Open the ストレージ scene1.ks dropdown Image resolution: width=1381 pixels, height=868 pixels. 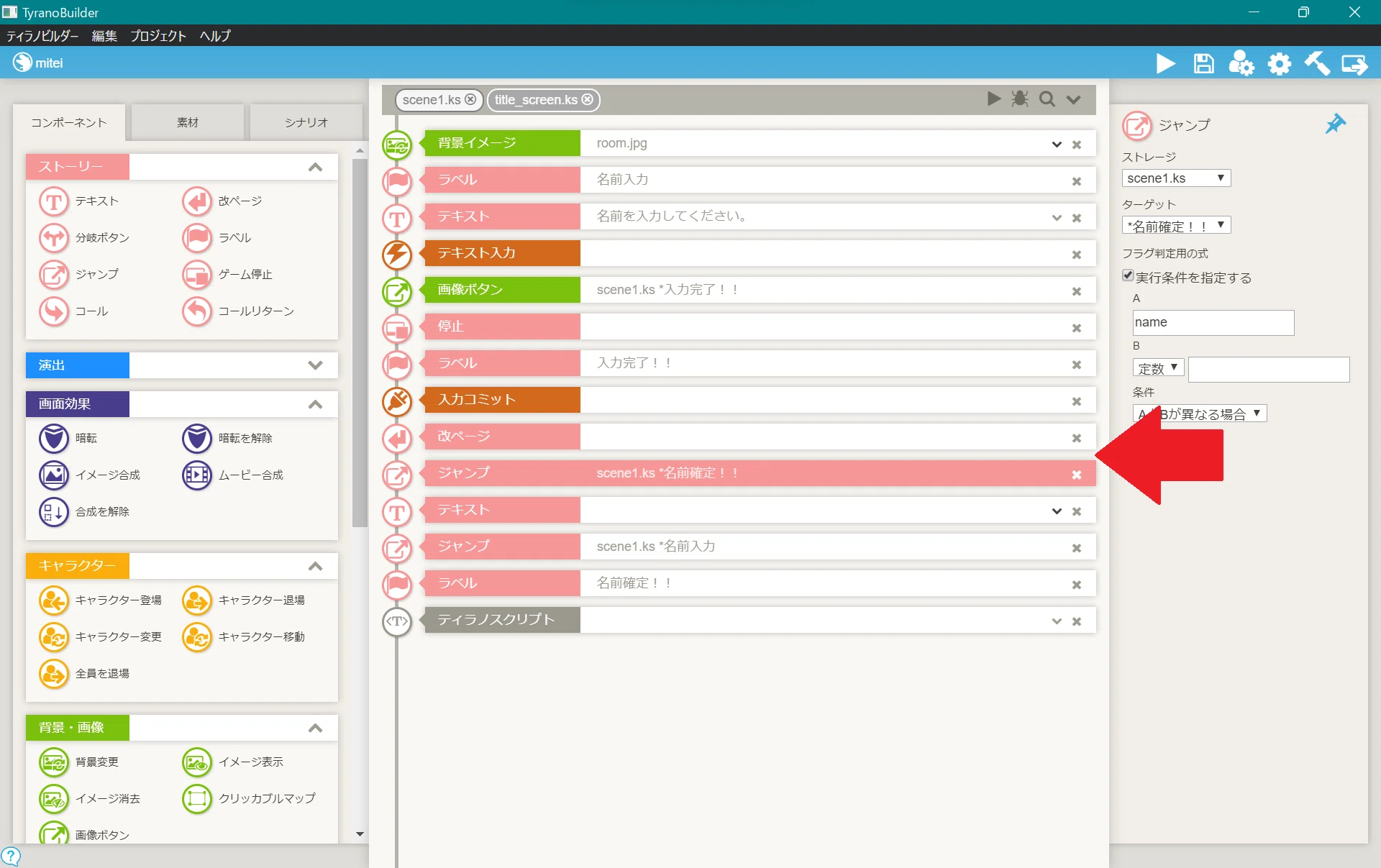click(x=1176, y=178)
